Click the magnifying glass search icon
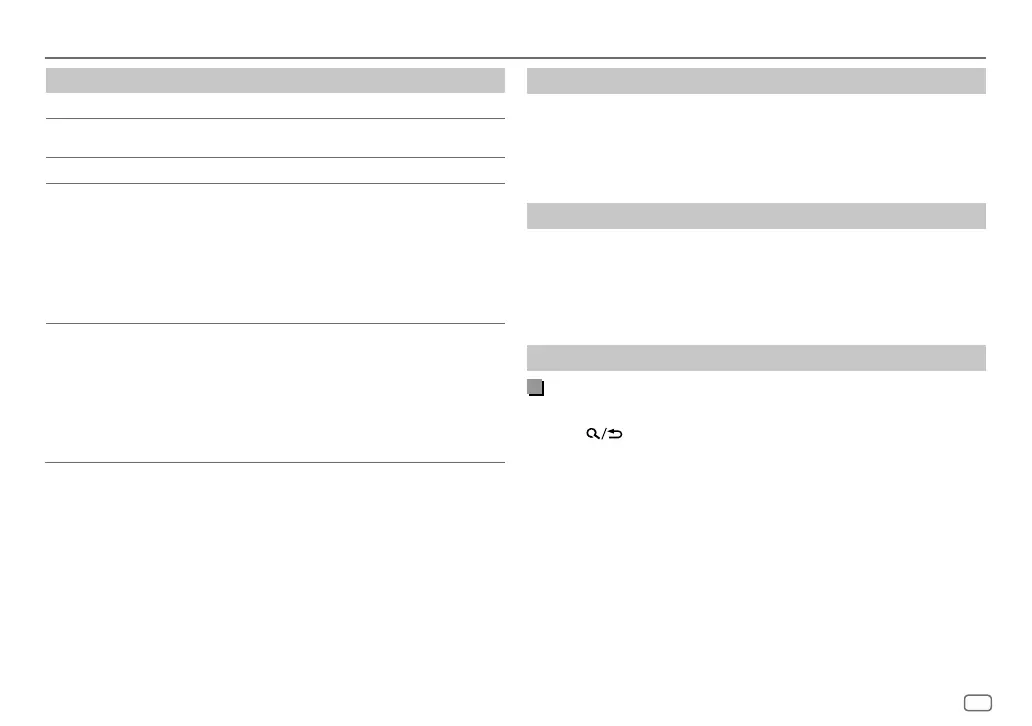 click(592, 434)
